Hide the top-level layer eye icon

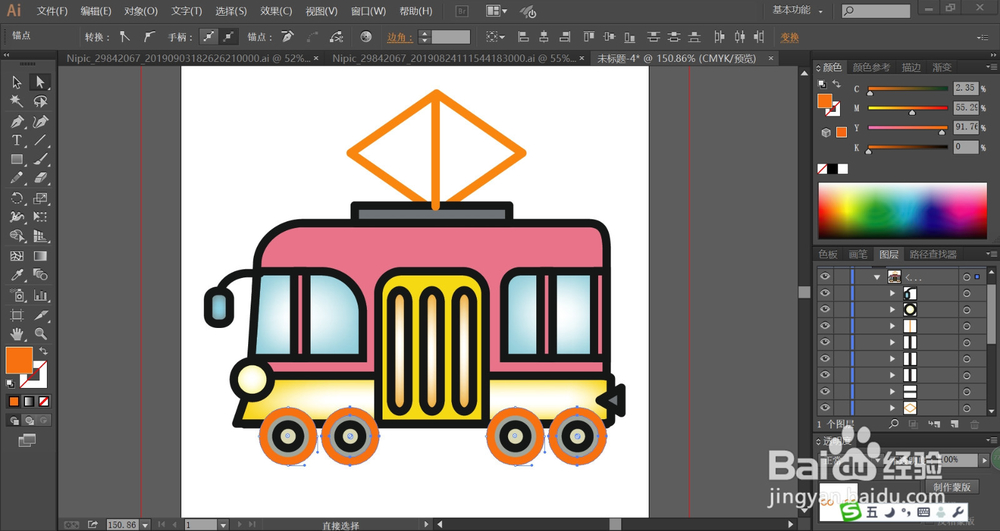[825, 276]
